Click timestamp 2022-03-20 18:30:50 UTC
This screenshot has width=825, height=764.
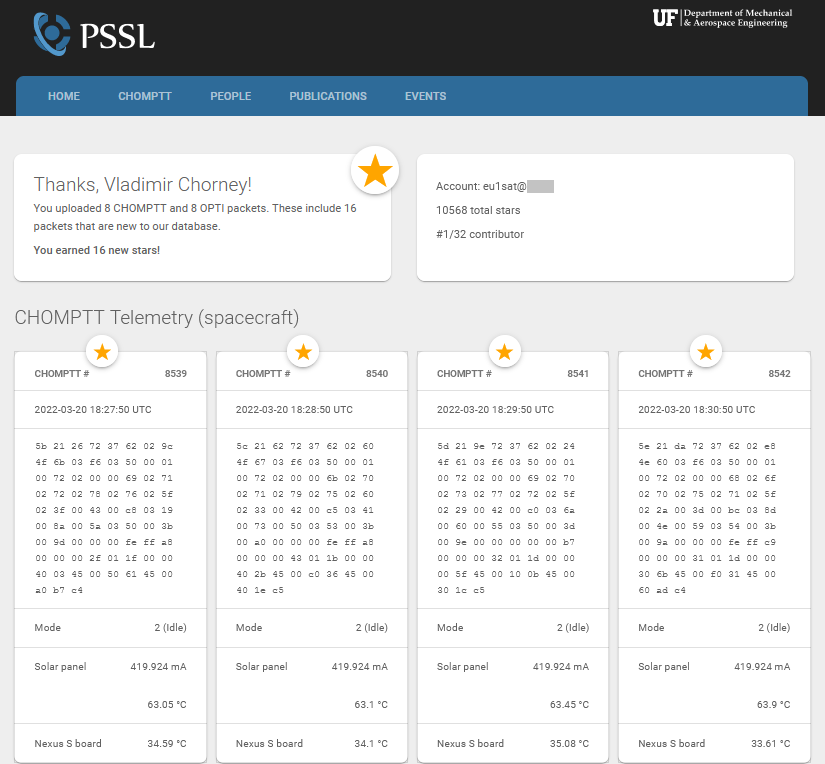click(x=697, y=409)
